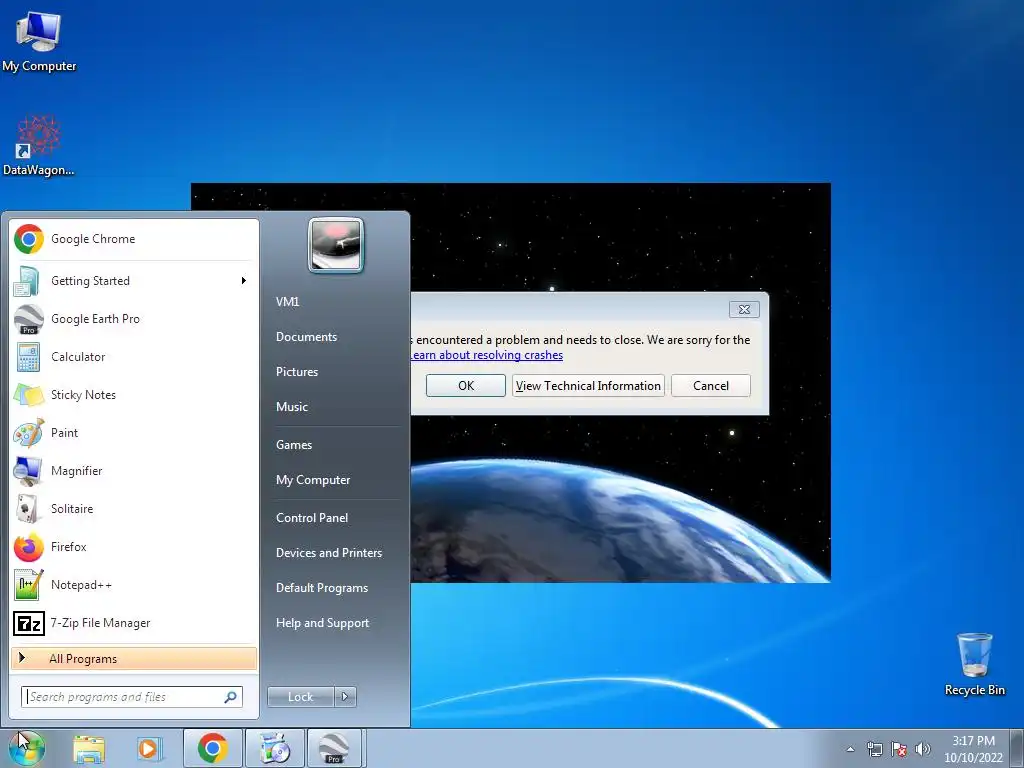Click the user account picture
This screenshot has height=768, width=1024.
pos(336,245)
